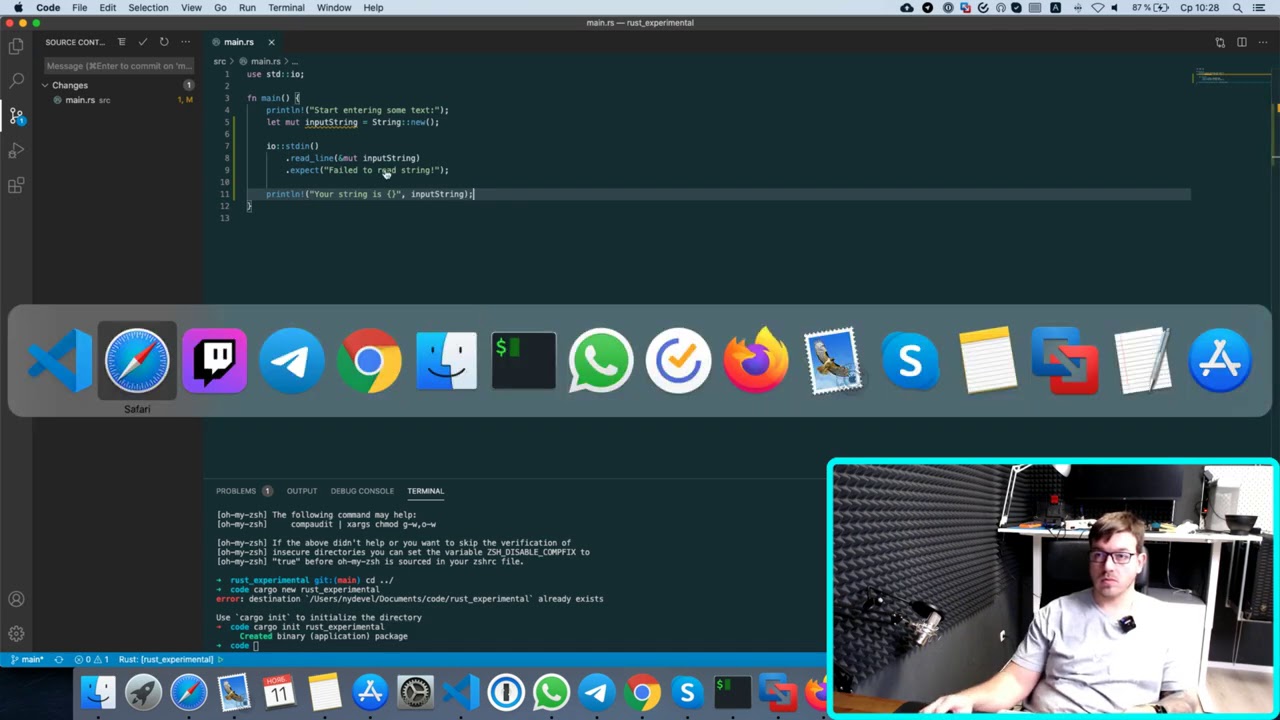Viewport: 1280px width, 720px height.
Task: Commit changes with the checkmark icon
Action: click(142, 42)
